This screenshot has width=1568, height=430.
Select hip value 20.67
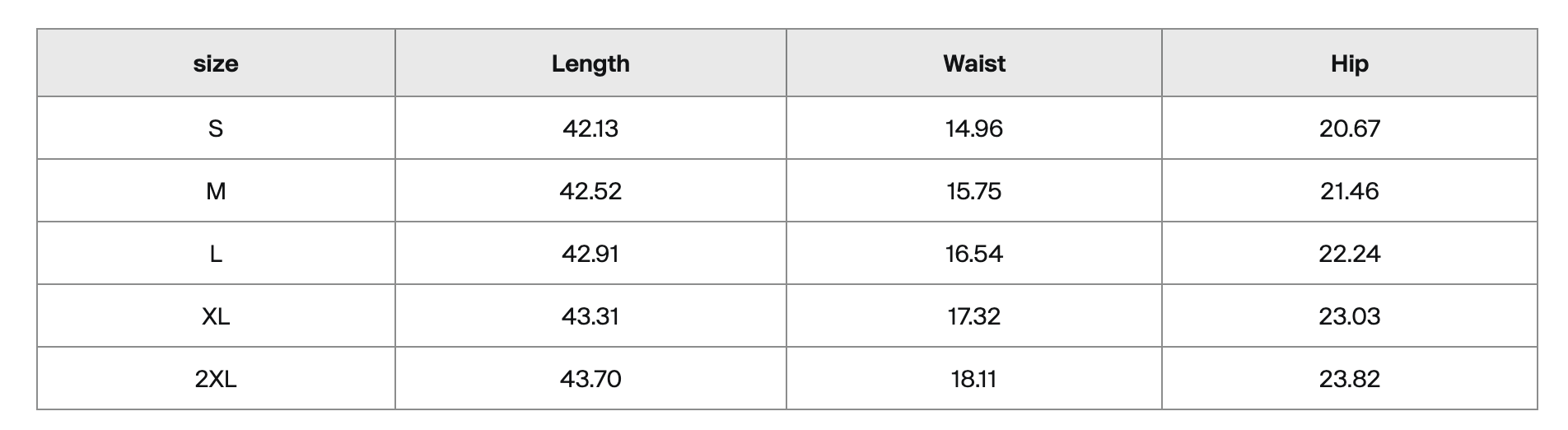1350,128
